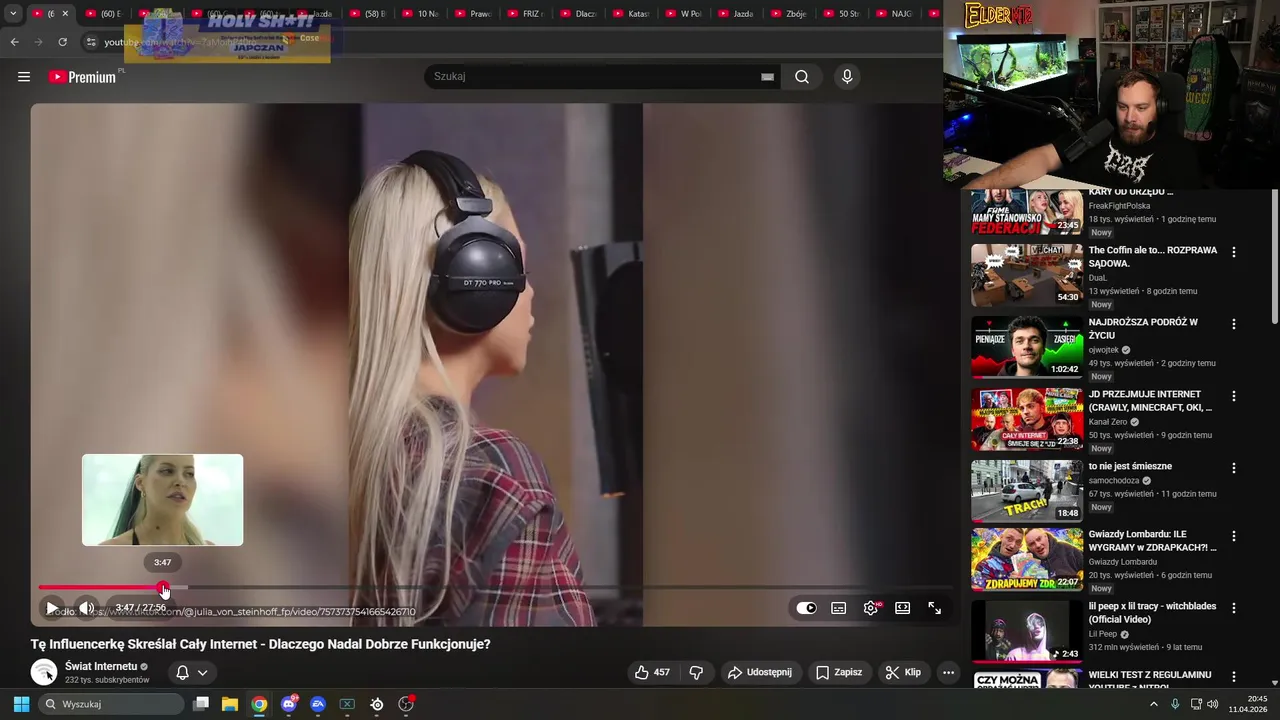Image resolution: width=1280 pixels, height=720 pixels.
Task: Open 'to nie jest śmieszne' video
Action: (x=1130, y=467)
